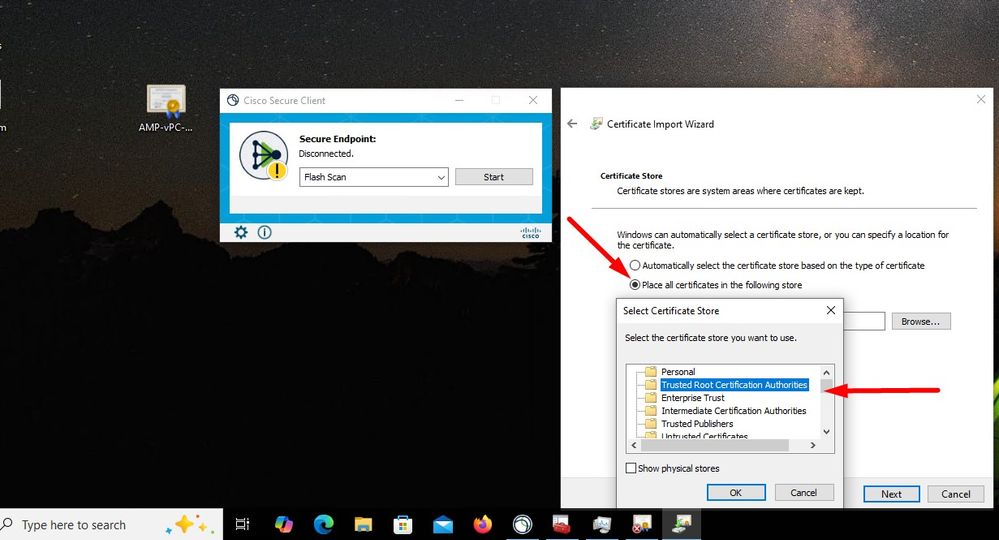Click the Cisco logo in Secure Client
This screenshot has width=999, height=540.
click(x=531, y=232)
